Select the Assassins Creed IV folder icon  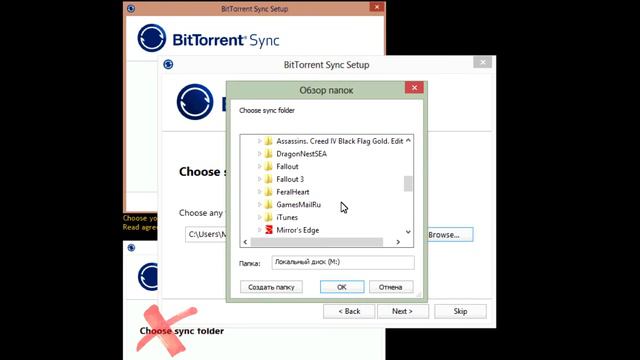point(269,141)
